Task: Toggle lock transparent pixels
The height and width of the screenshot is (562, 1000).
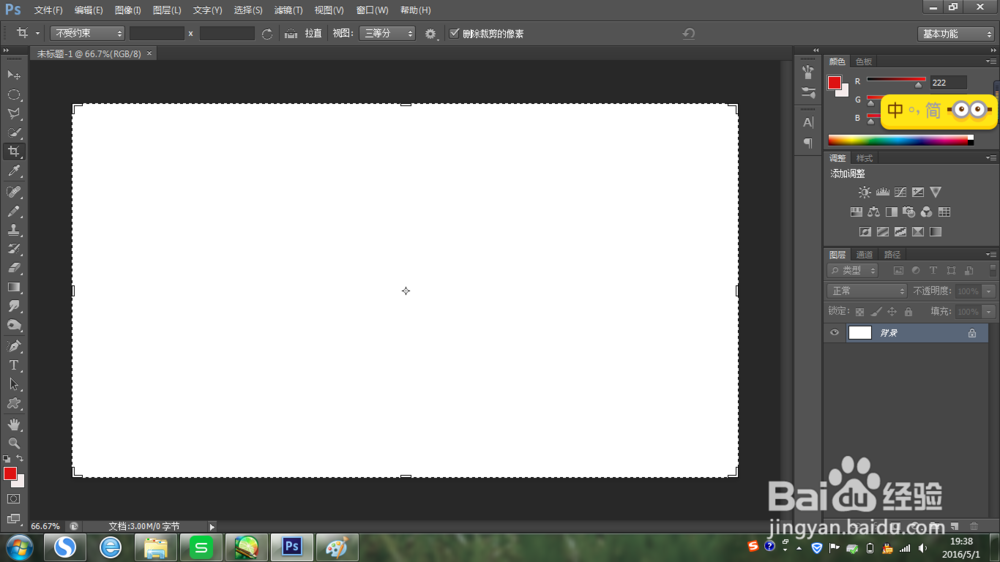Action: [860, 311]
